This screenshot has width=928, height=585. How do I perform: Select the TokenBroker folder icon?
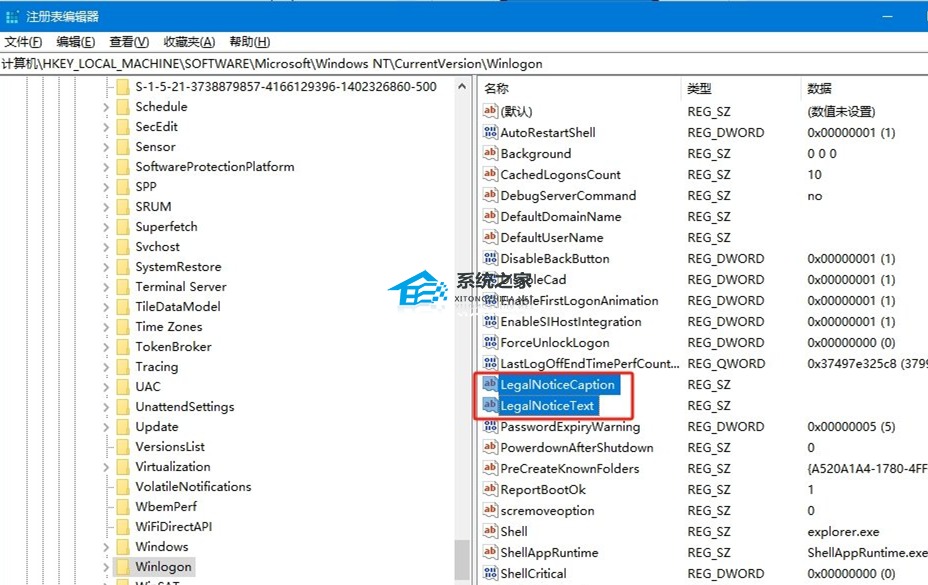123,347
